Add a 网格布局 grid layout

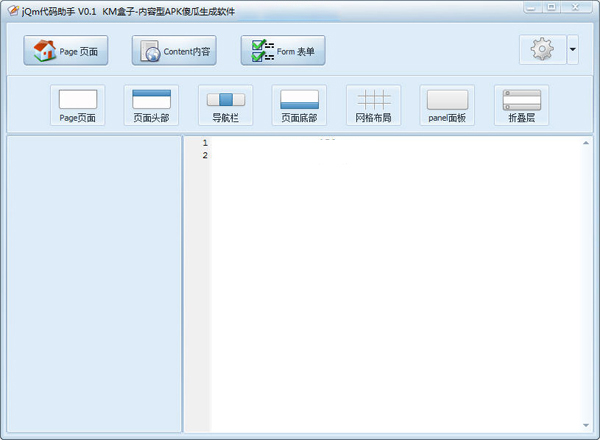click(373, 106)
